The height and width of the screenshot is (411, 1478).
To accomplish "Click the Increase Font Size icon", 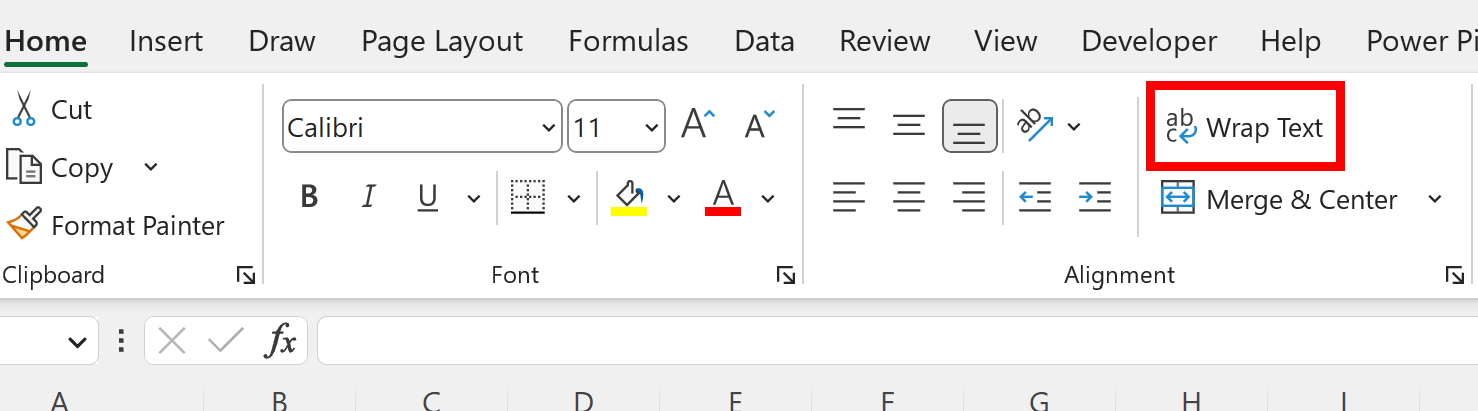I will click(x=699, y=125).
